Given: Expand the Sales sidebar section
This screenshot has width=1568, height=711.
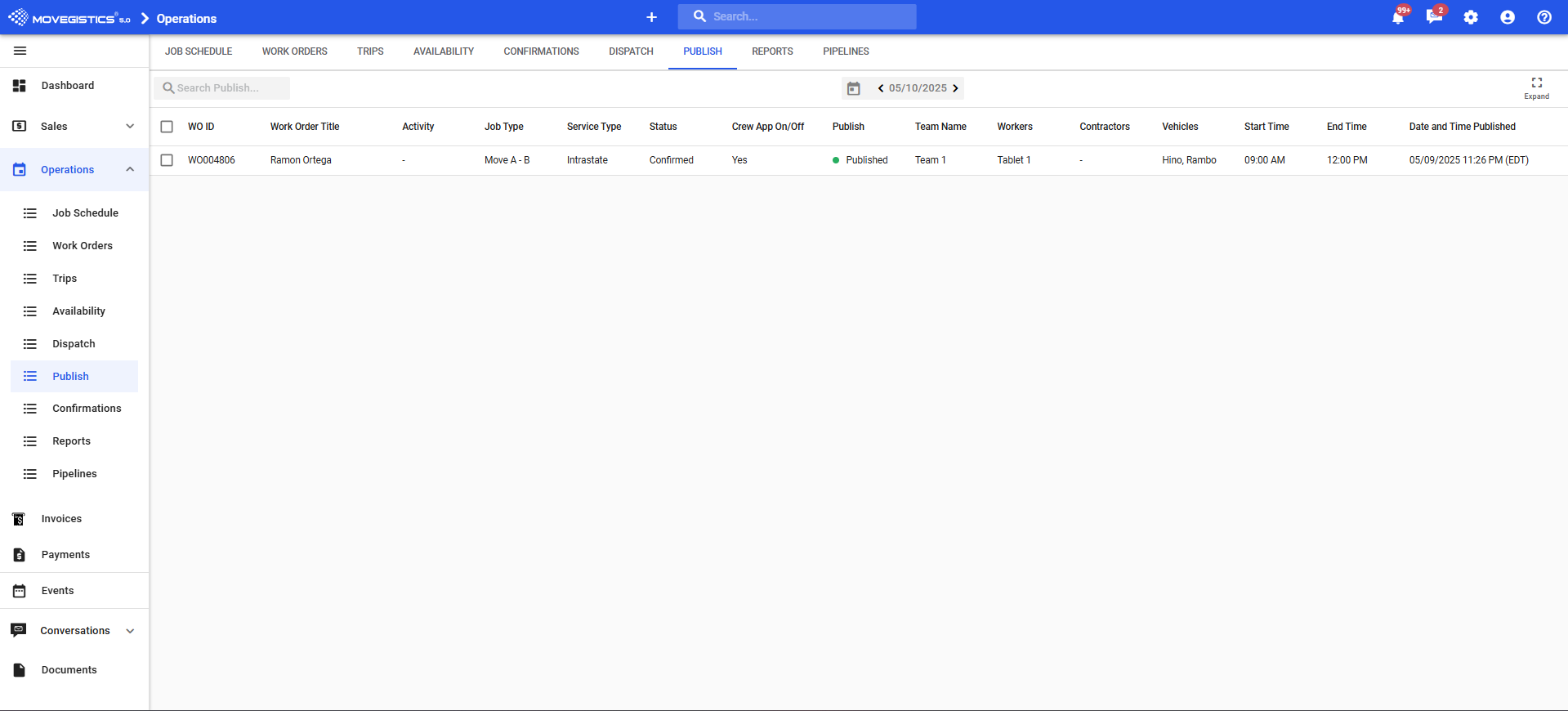Looking at the screenshot, I should coord(130,126).
